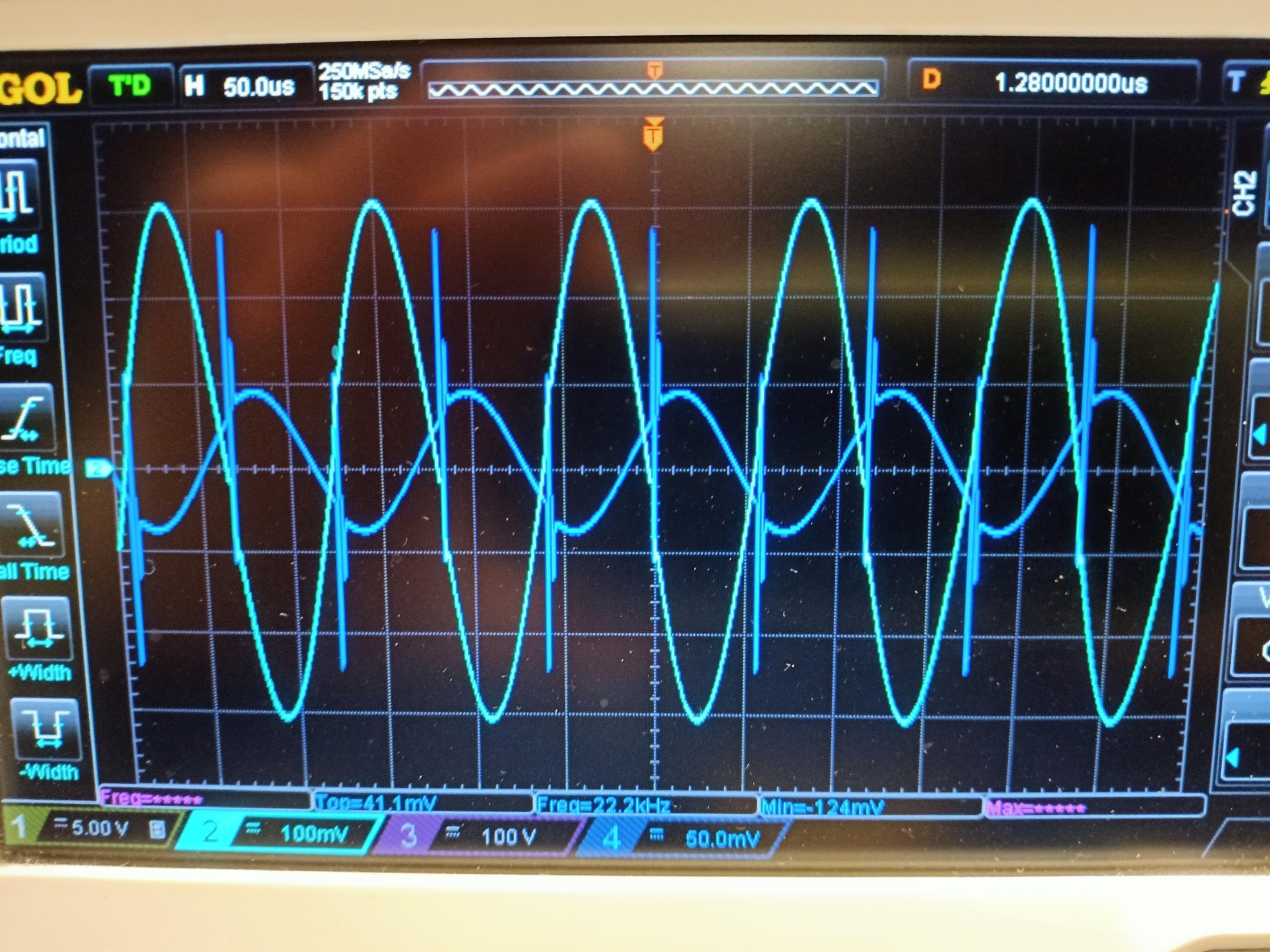Click channel 2 ground level marker
This screenshot has height=952, width=1270.
(99, 469)
